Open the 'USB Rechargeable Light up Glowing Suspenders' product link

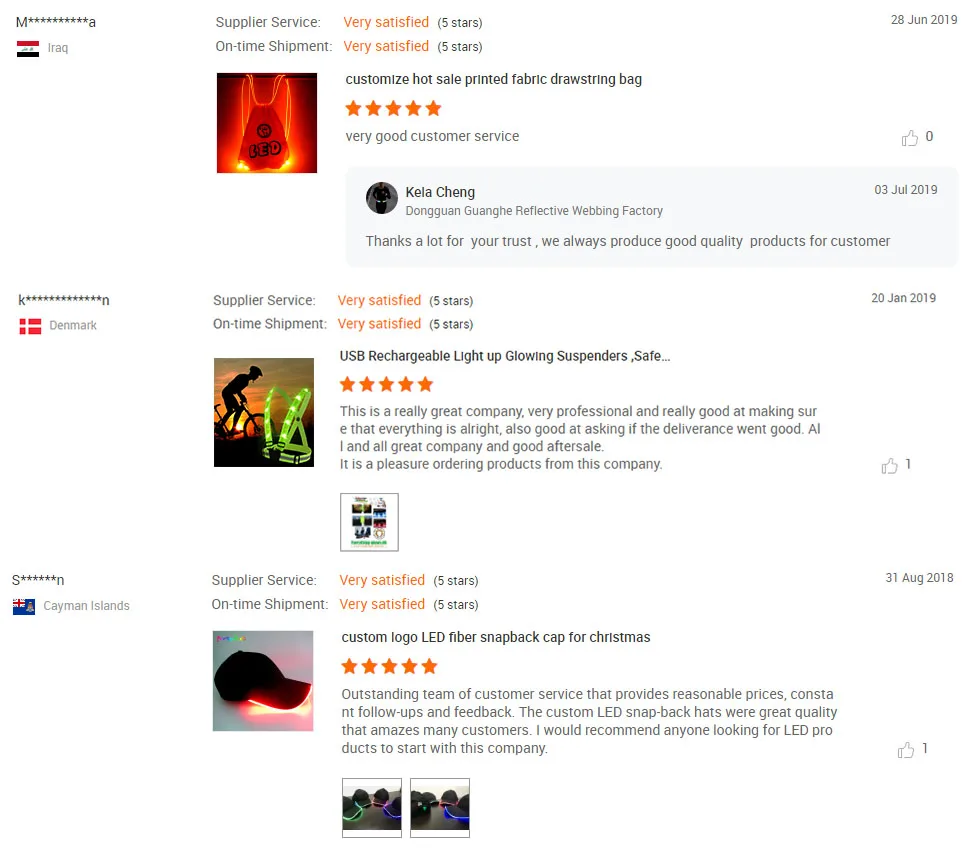coord(505,356)
